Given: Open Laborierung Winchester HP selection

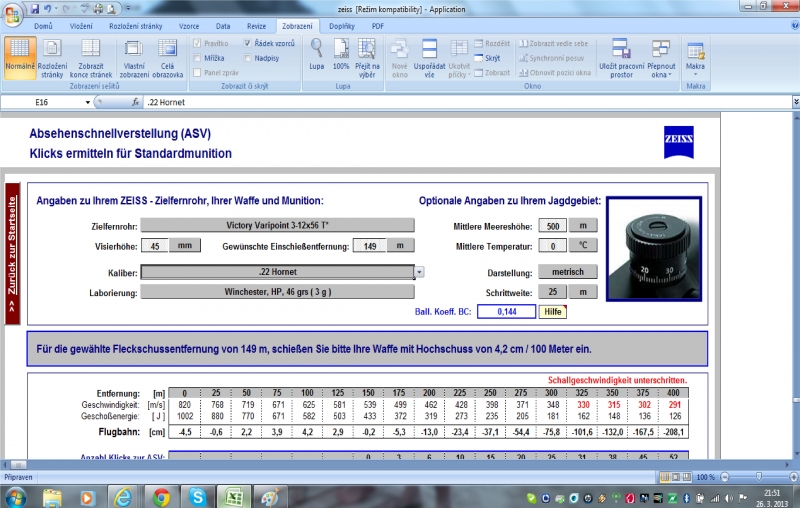Looking at the screenshot, I should point(278,292).
